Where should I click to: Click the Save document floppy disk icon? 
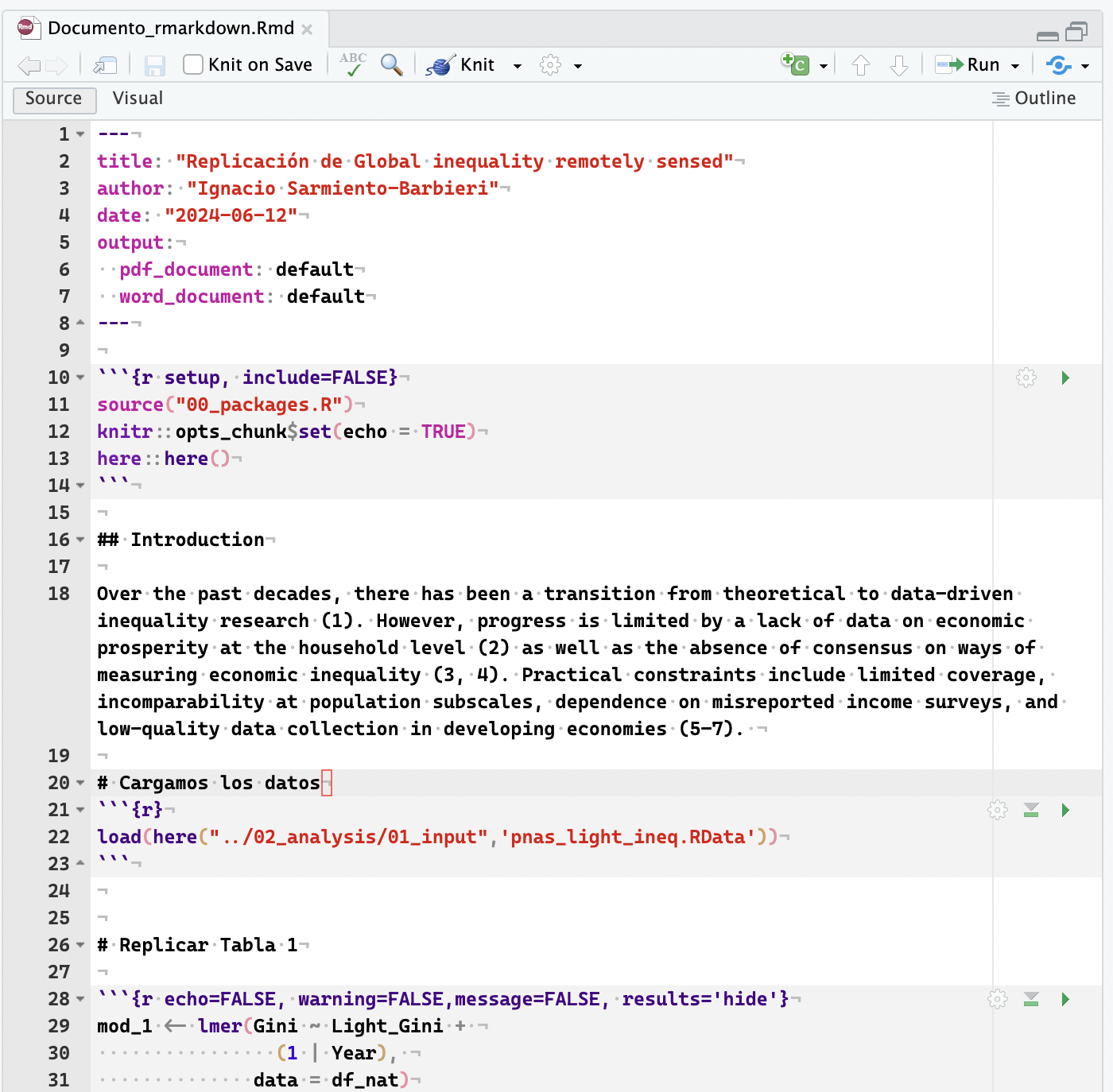coord(154,65)
